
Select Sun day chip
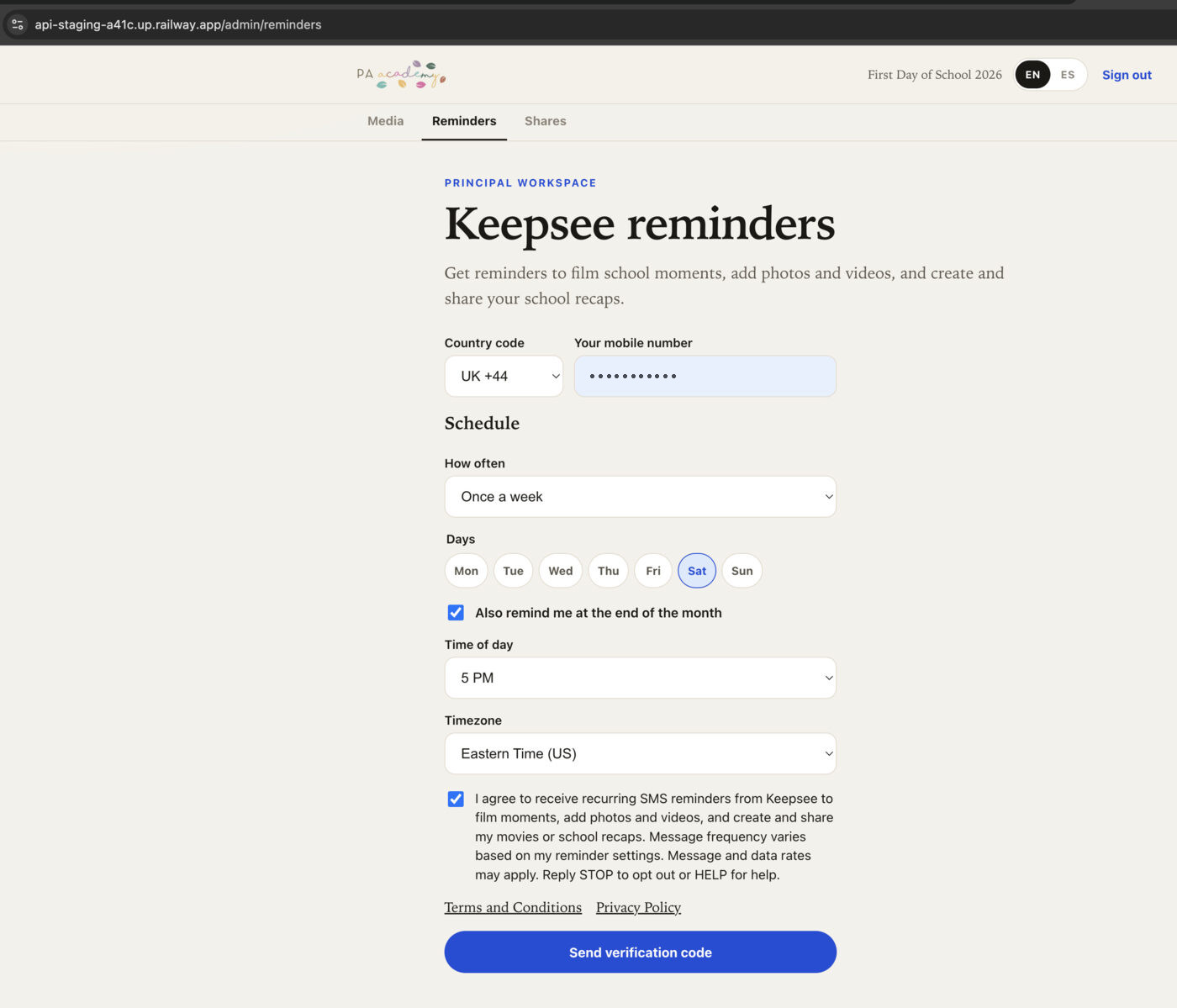coord(742,571)
